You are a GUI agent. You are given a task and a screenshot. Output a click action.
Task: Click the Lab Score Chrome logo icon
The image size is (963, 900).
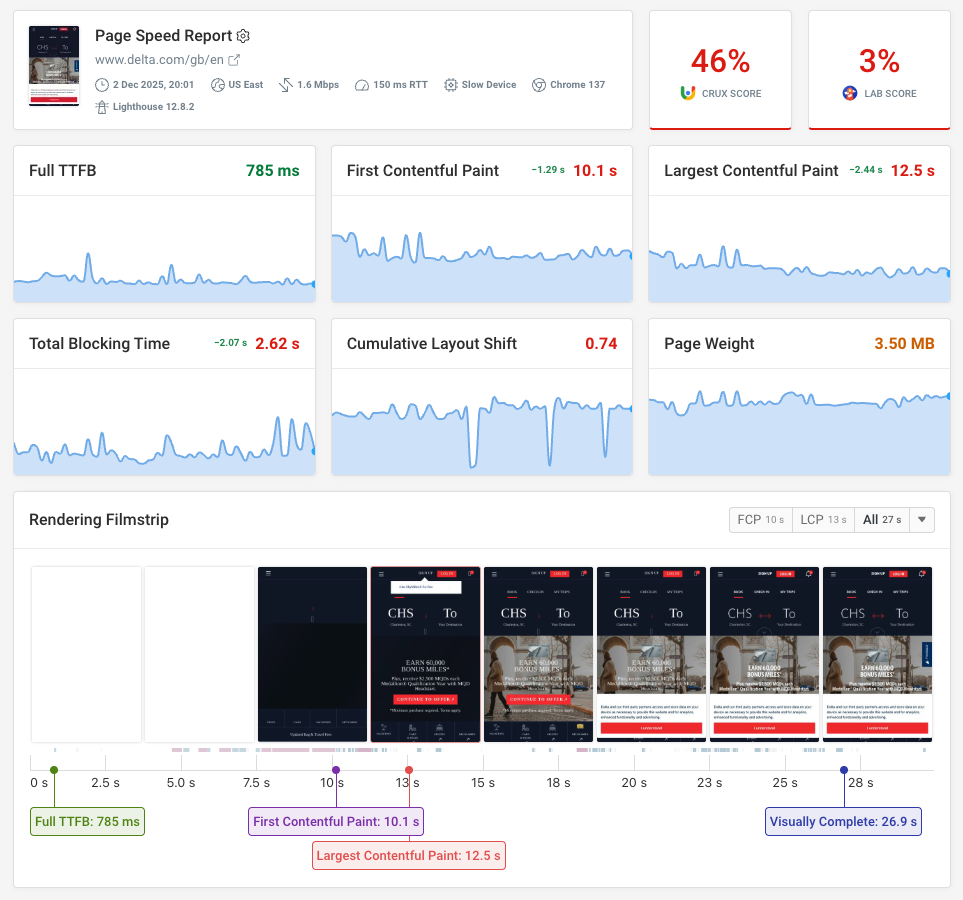coord(848,93)
